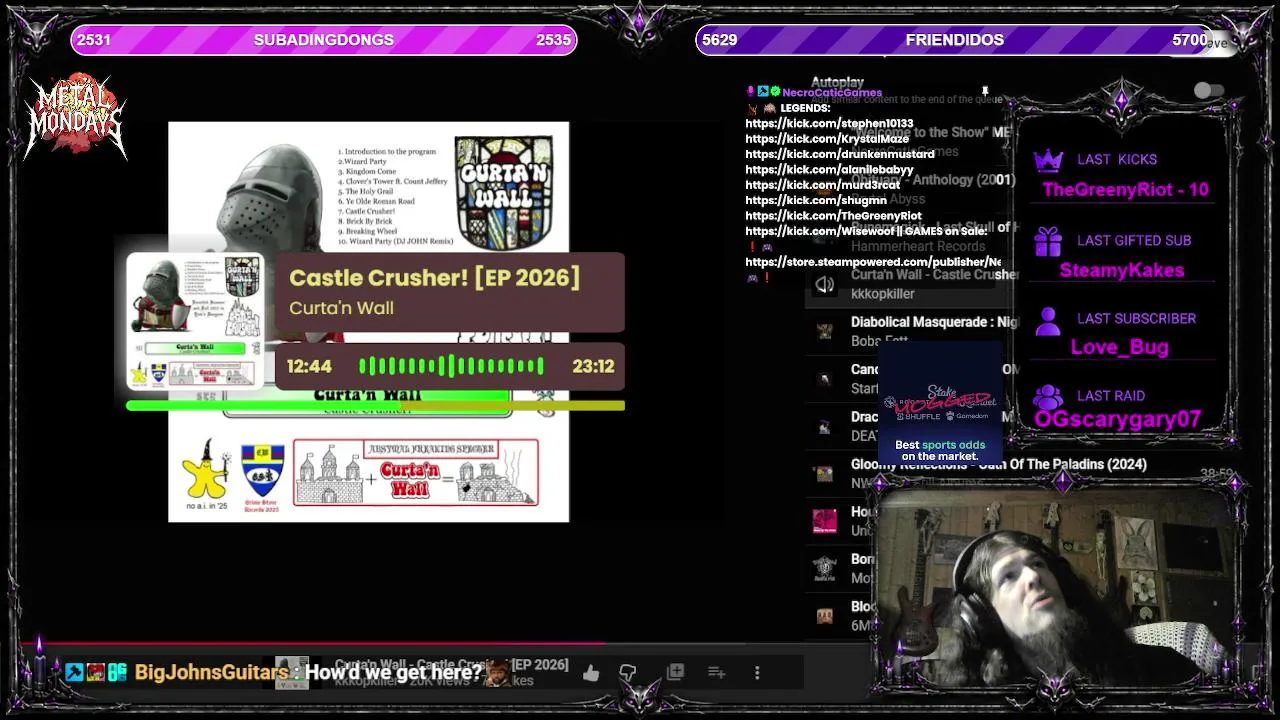1280x720 pixels.
Task: Click the 2531 count on the SUBADINGDONGS bar
Action: coord(94,40)
